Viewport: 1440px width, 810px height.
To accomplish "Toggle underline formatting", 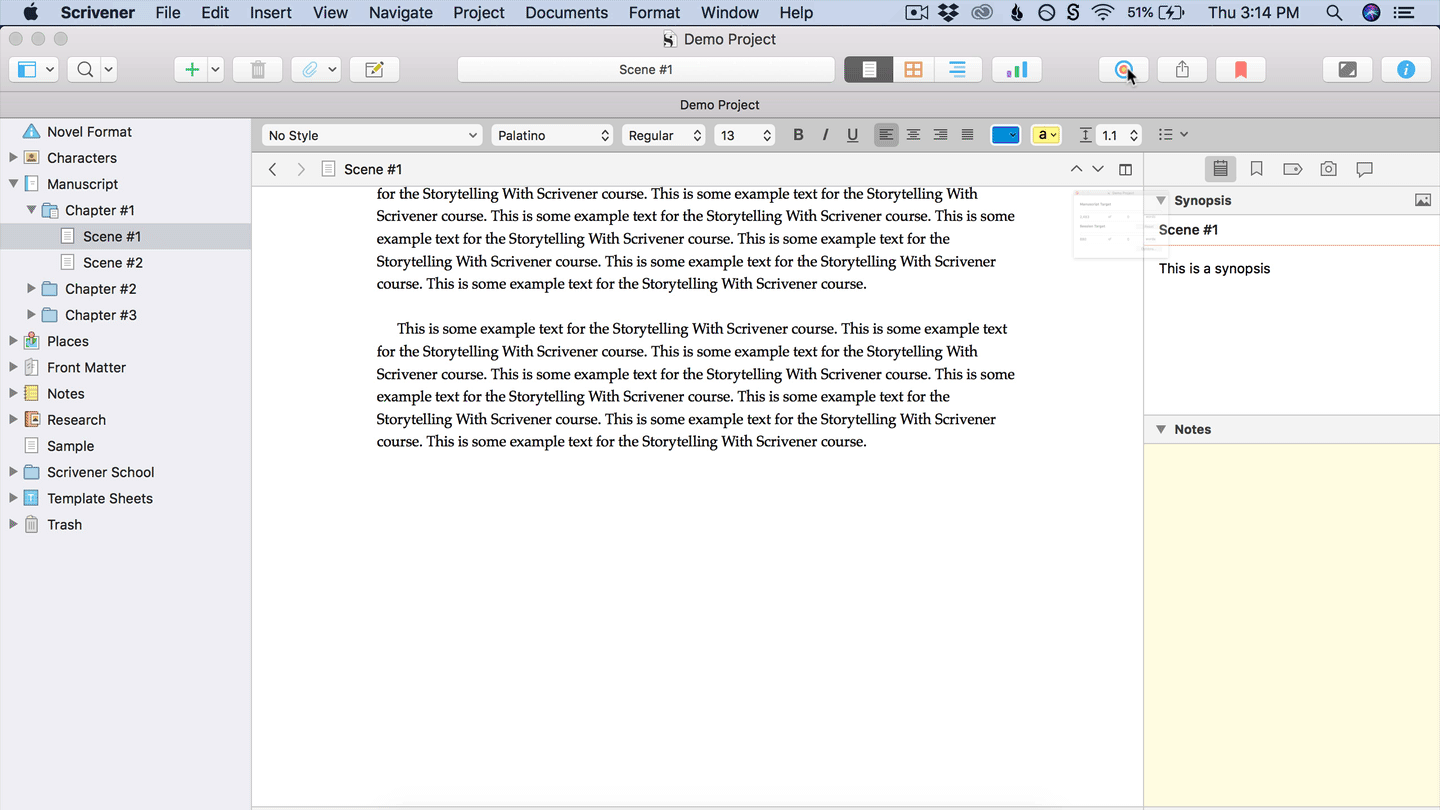I will click(x=852, y=135).
